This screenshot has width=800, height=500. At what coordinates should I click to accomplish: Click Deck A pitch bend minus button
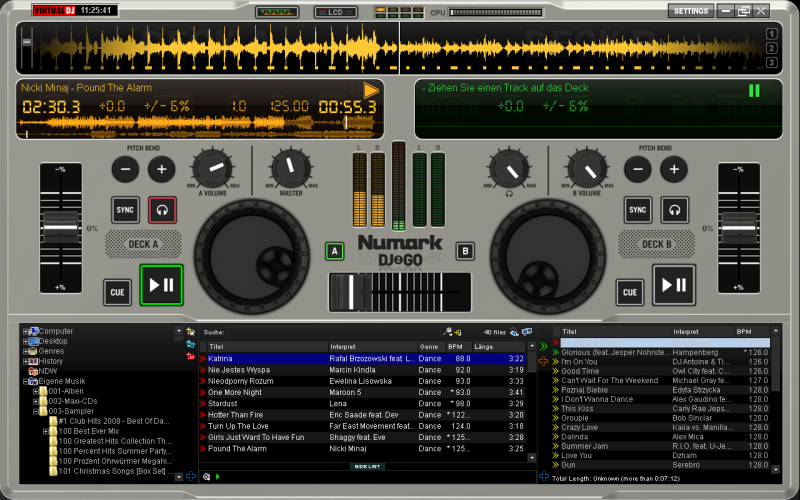click(x=126, y=169)
